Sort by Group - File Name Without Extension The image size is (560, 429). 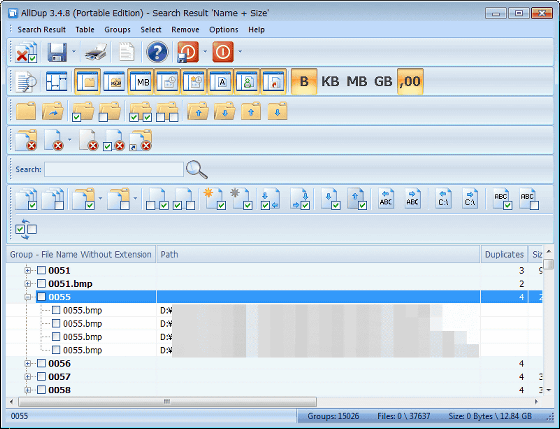(81, 254)
